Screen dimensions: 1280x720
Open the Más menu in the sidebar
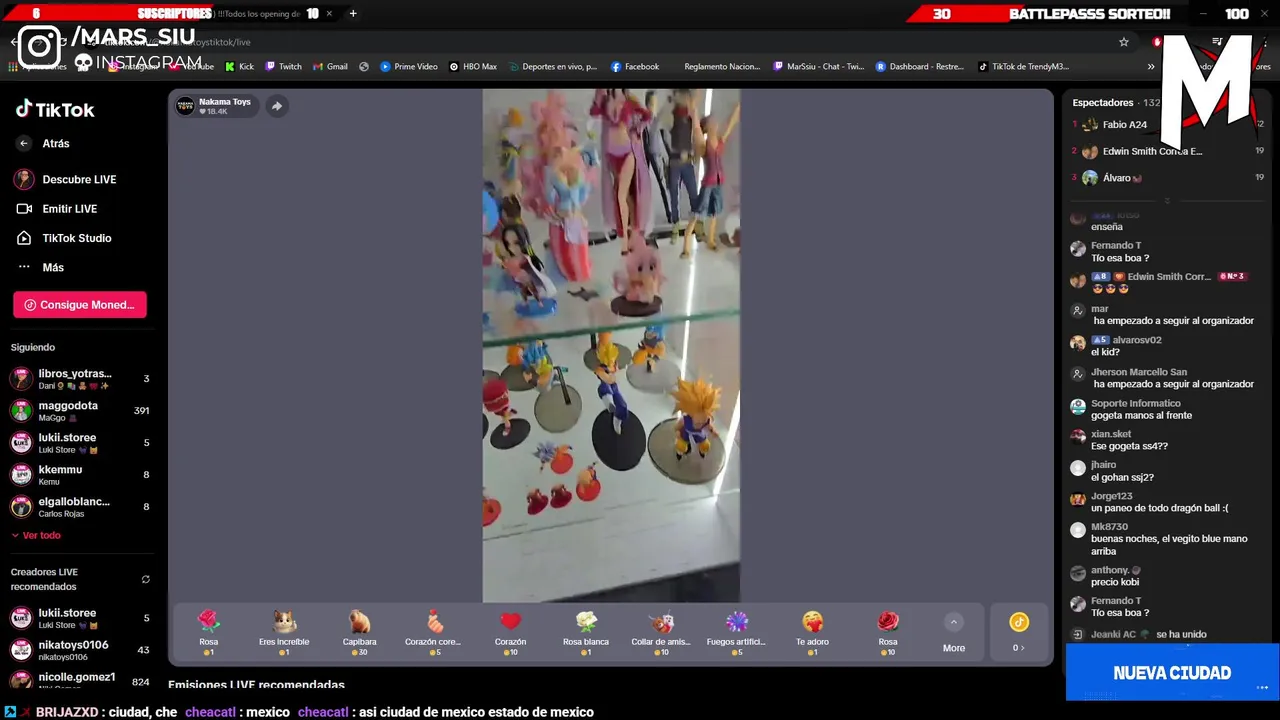pos(41,267)
